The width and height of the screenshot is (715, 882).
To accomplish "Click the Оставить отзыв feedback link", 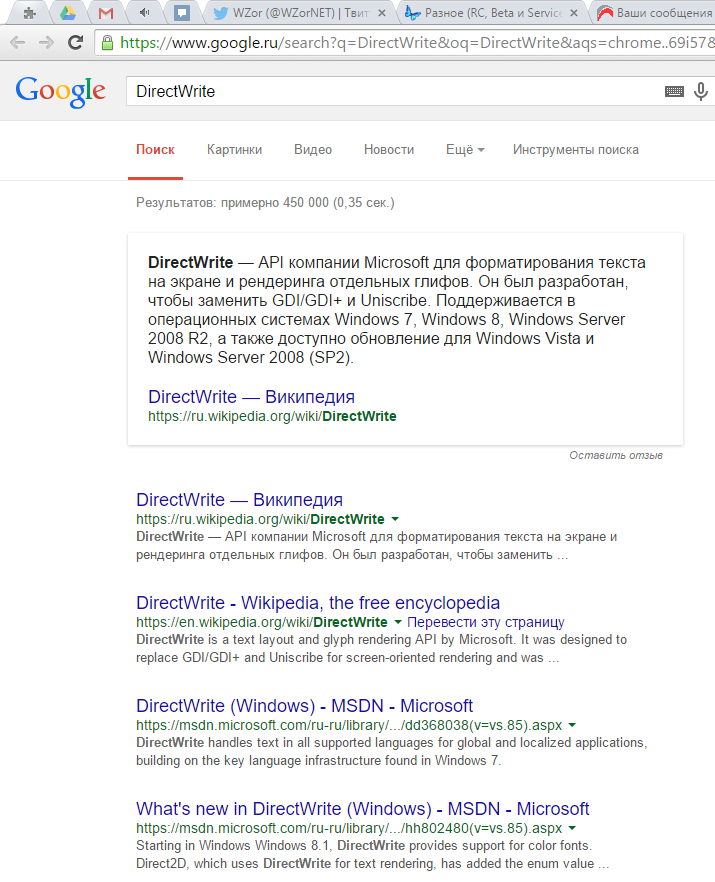I will point(616,455).
